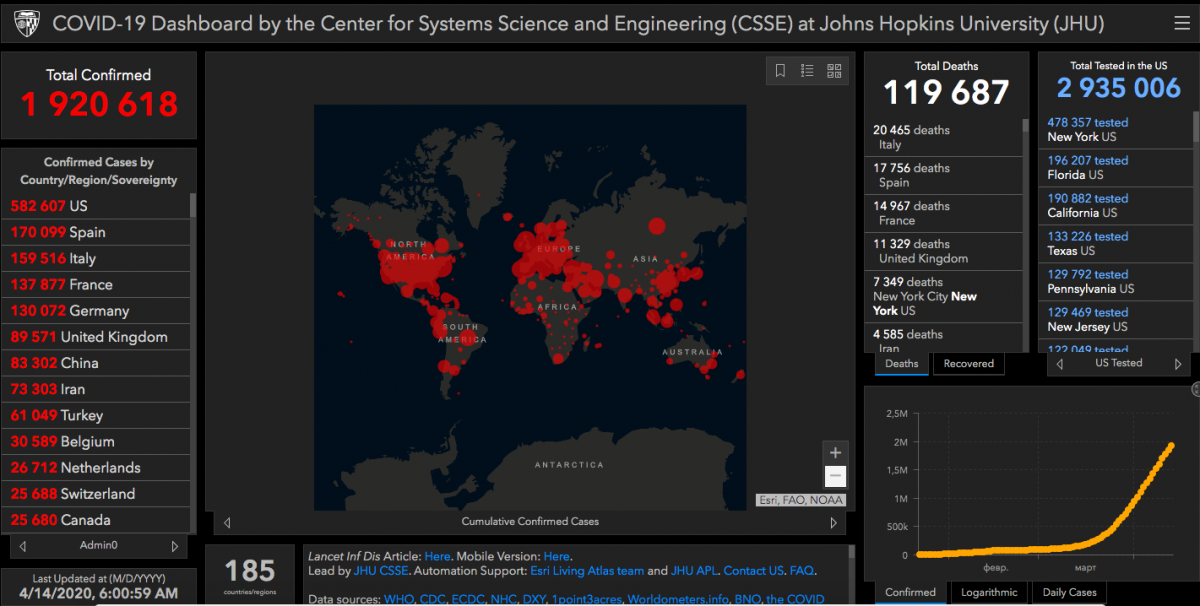
Task: Open the basemap gallery grid icon
Action: 834,71
